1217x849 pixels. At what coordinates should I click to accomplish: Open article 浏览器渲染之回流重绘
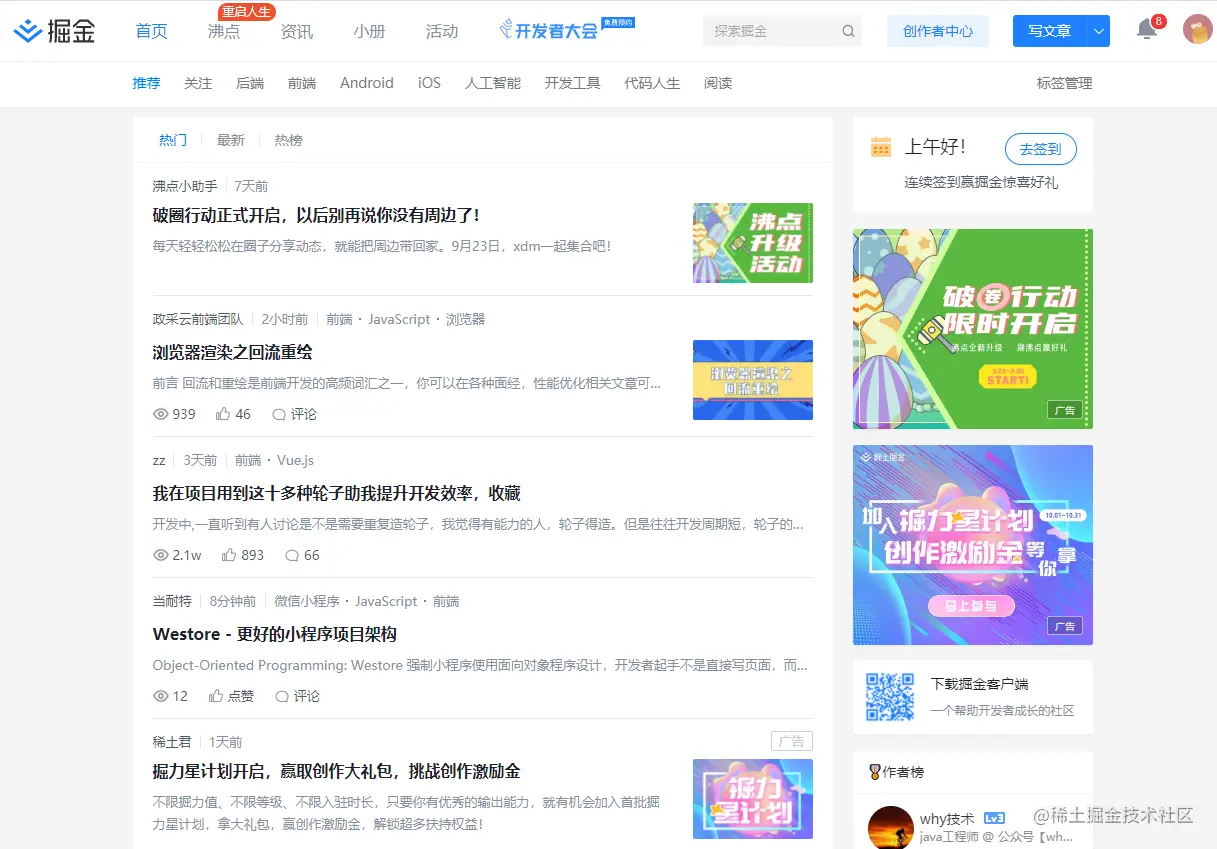tap(233, 352)
